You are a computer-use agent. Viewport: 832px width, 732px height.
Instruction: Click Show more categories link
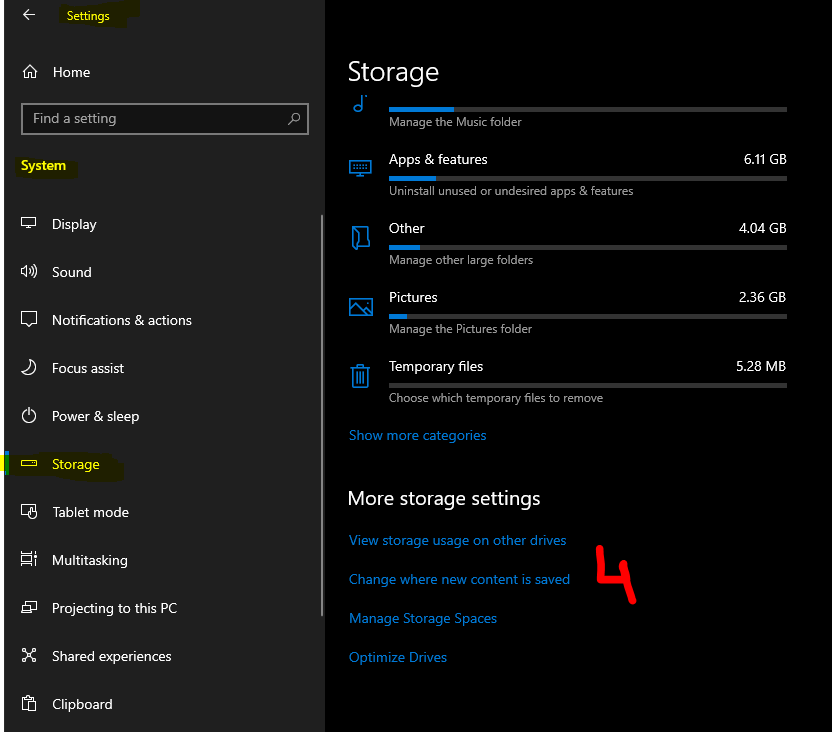pos(417,435)
